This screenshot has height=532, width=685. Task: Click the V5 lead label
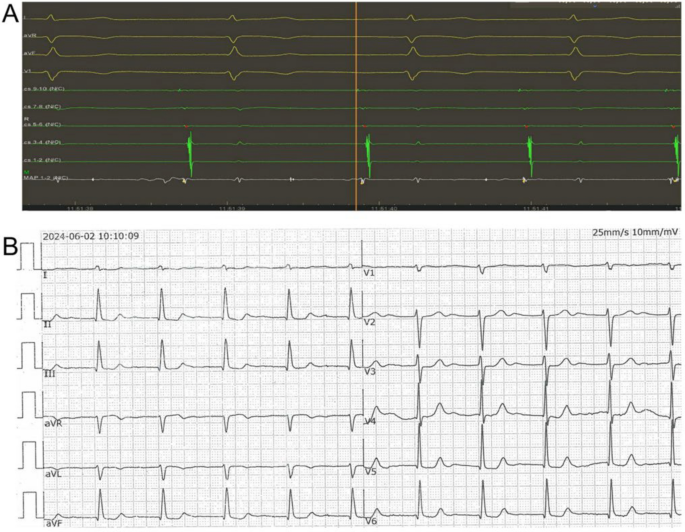click(x=370, y=472)
